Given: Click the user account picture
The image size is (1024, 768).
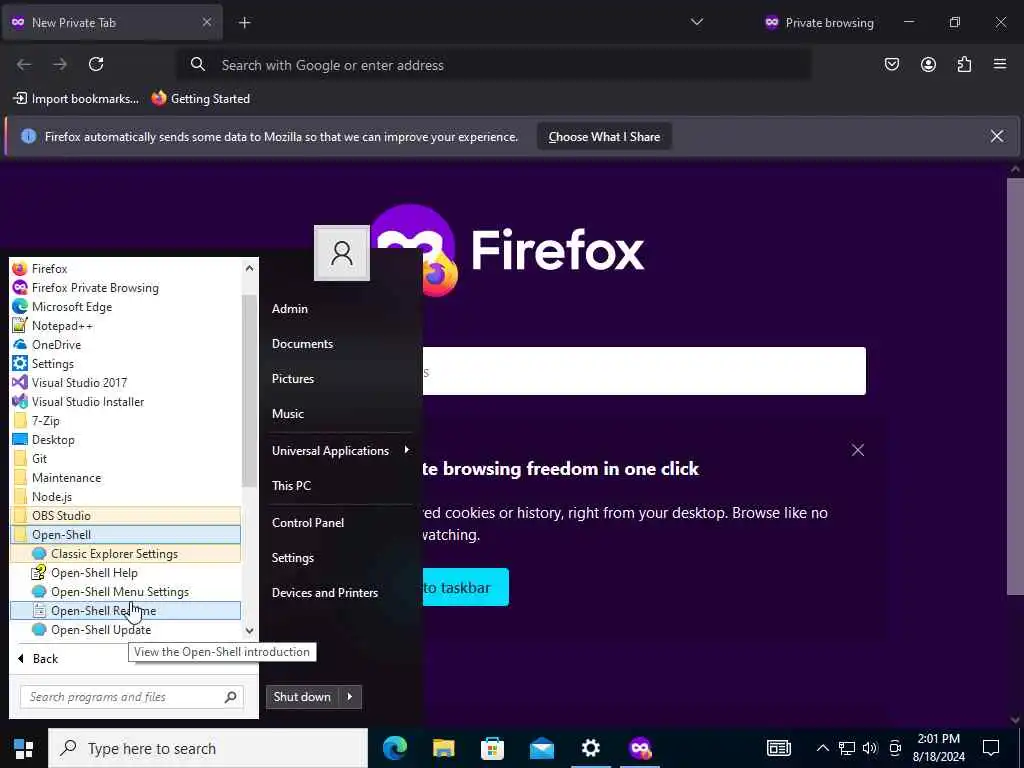Looking at the screenshot, I should point(342,253).
